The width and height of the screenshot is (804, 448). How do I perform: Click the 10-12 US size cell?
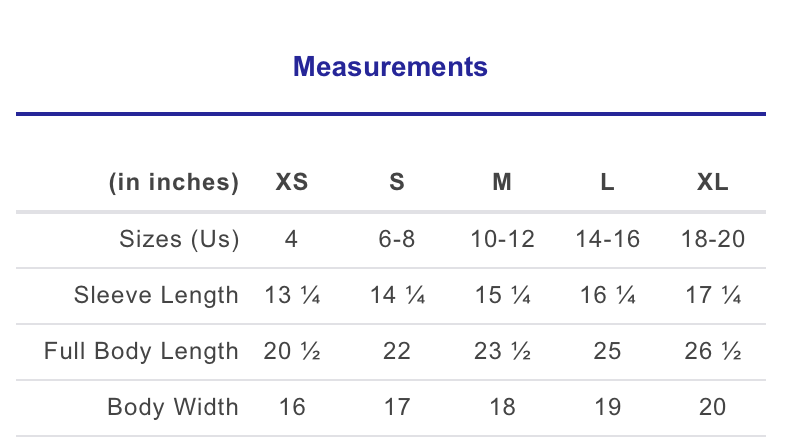pyautogui.click(x=502, y=239)
